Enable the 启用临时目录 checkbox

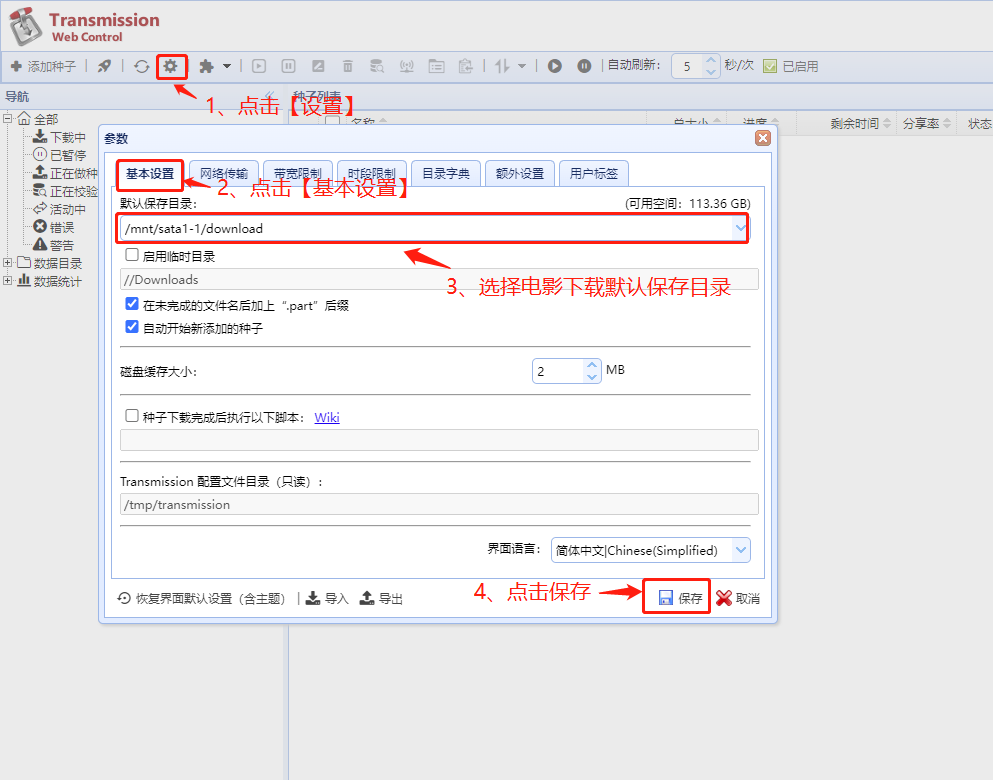click(132, 255)
